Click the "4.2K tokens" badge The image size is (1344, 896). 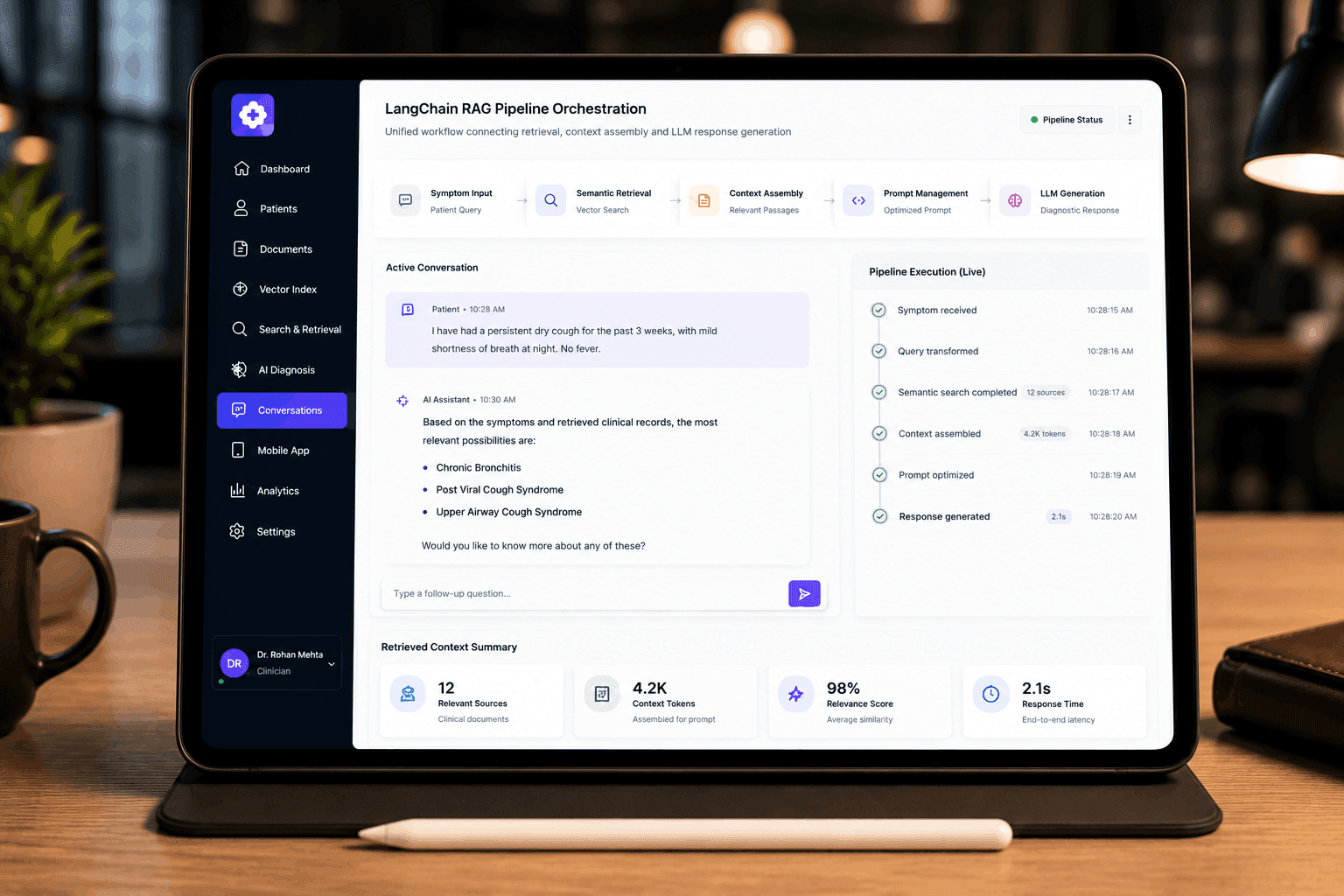(1045, 433)
